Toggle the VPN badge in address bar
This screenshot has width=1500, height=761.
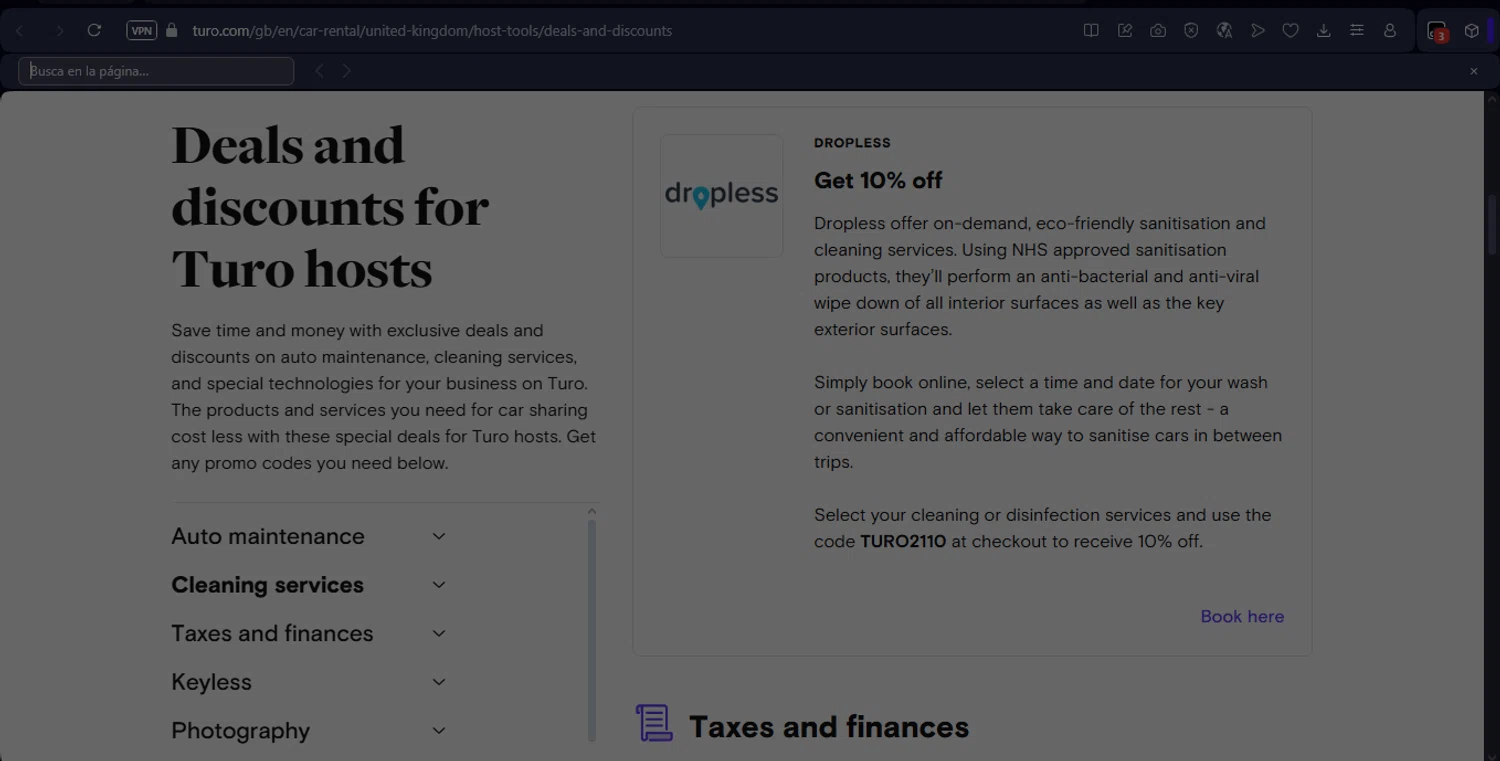pyautogui.click(x=142, y=31)
